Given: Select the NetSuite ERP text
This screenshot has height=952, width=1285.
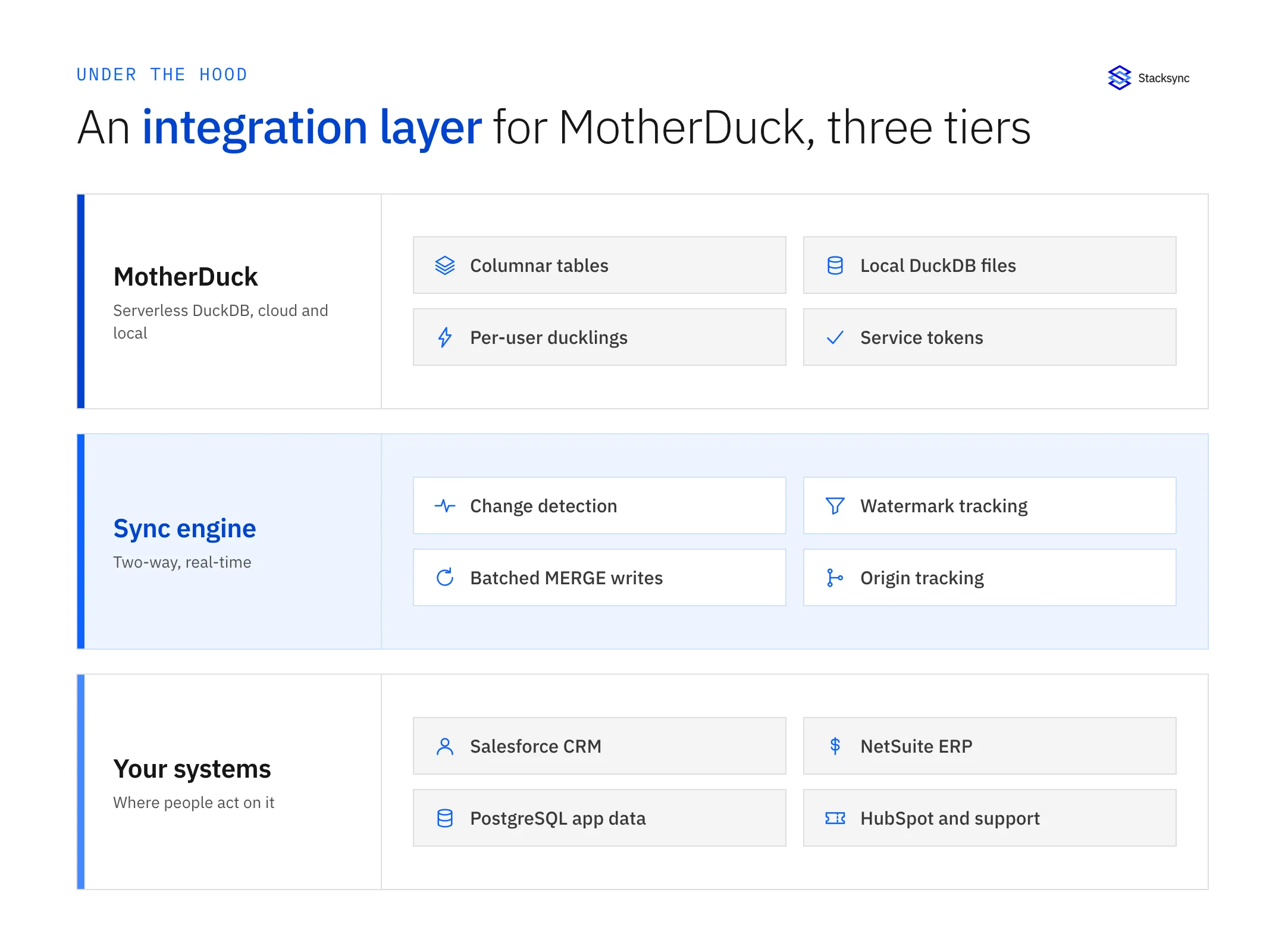Looking at the screenshot, I should click(x=916, y=746).
